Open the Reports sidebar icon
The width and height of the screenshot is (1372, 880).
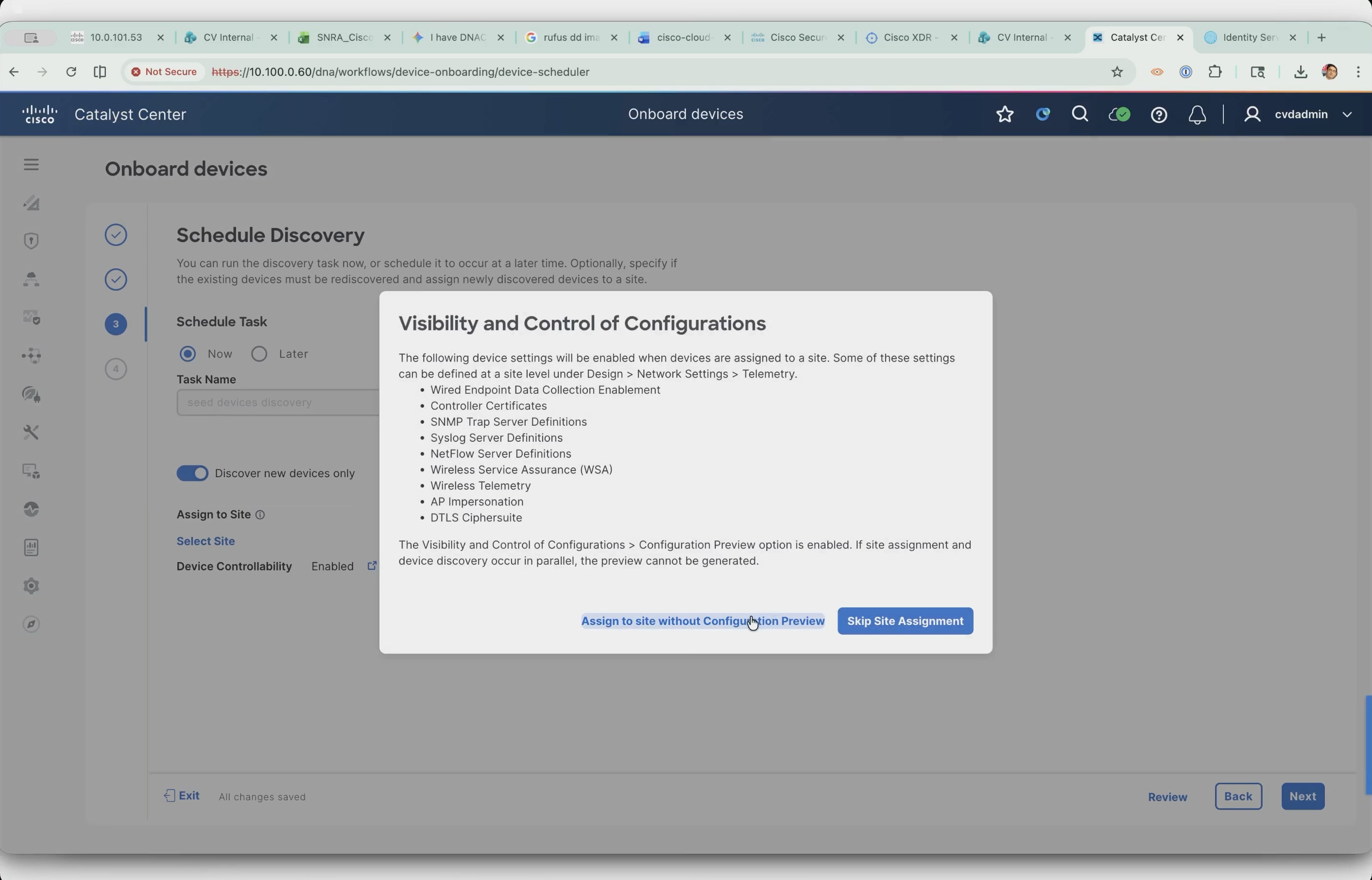coord(32,548)
